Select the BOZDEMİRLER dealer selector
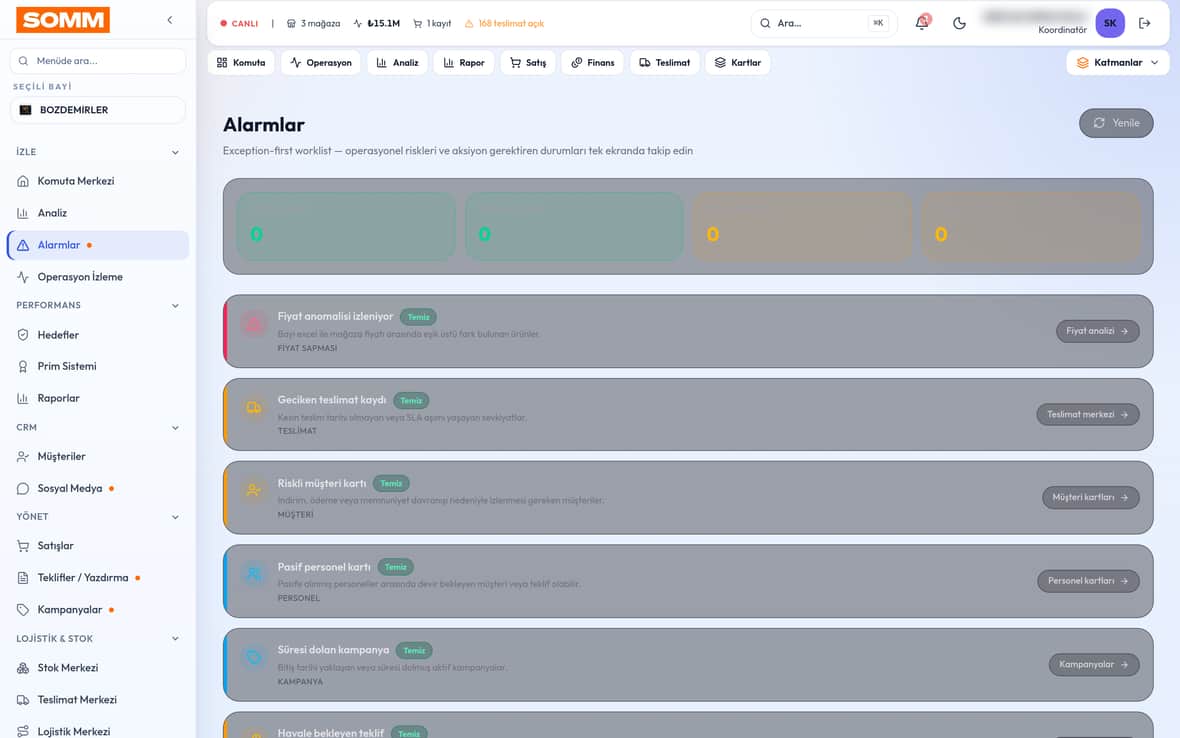1180x738 pixels. (x=98, y=110)
